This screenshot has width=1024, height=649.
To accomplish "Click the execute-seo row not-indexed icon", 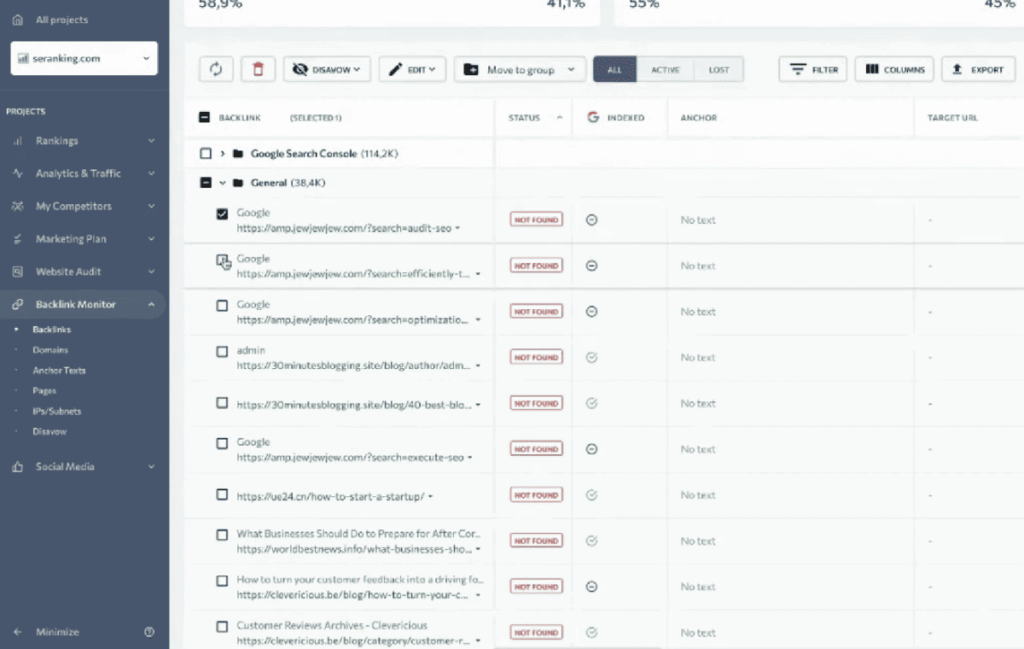I will point(592,449).
